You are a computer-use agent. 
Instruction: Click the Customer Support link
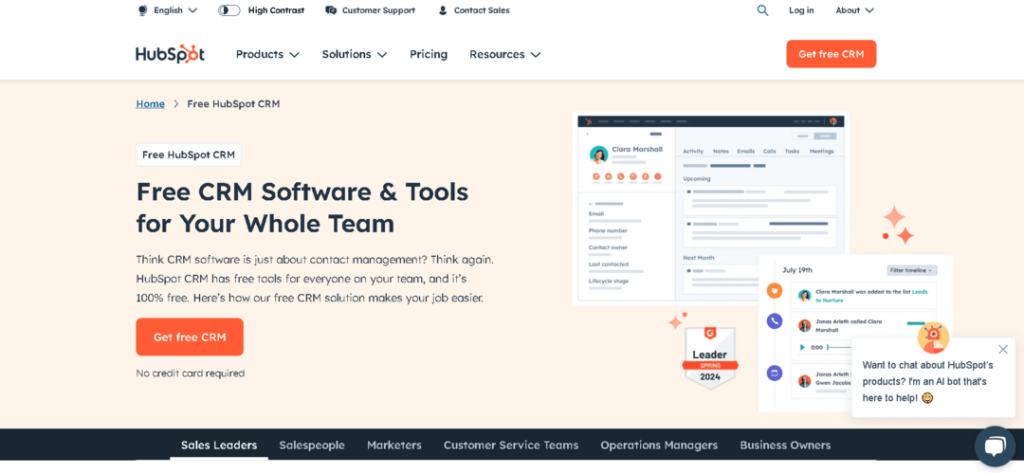[378, 10]
